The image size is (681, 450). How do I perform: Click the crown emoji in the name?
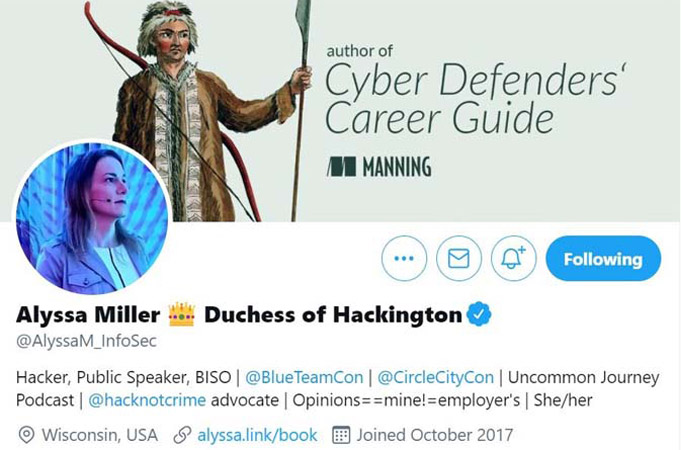tap(182, 315)
